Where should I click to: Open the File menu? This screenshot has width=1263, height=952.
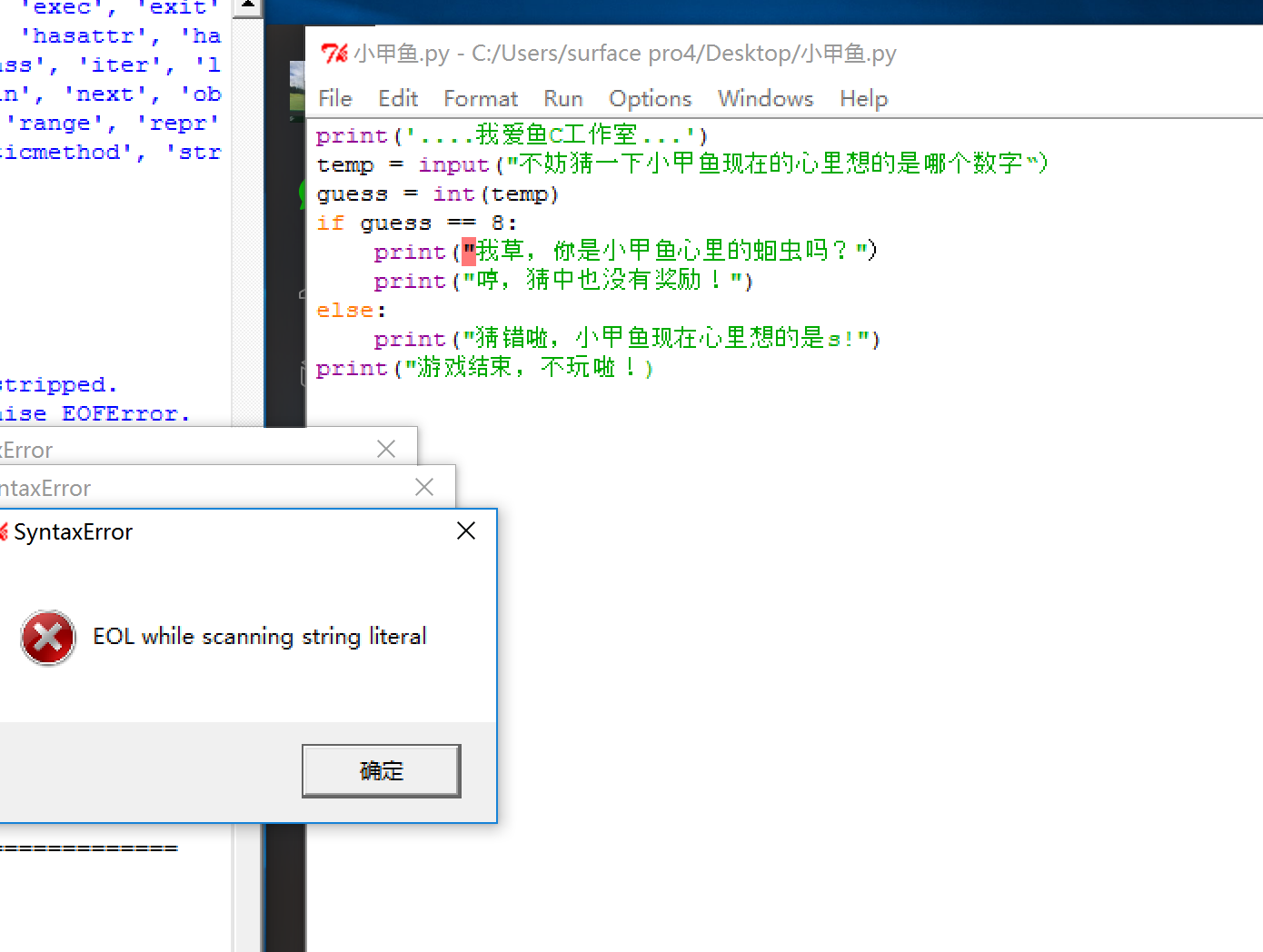click(334, 98)
